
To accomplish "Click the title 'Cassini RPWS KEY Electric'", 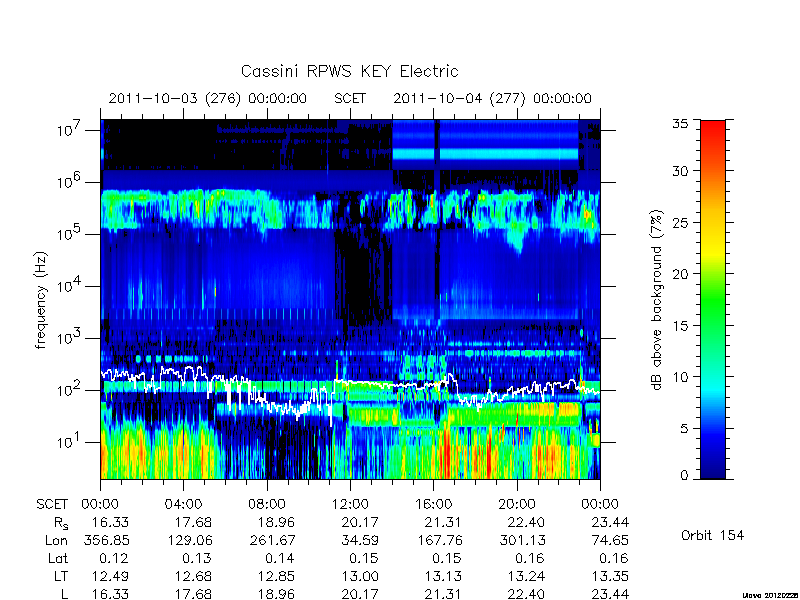I will click(x=349, y=71).
